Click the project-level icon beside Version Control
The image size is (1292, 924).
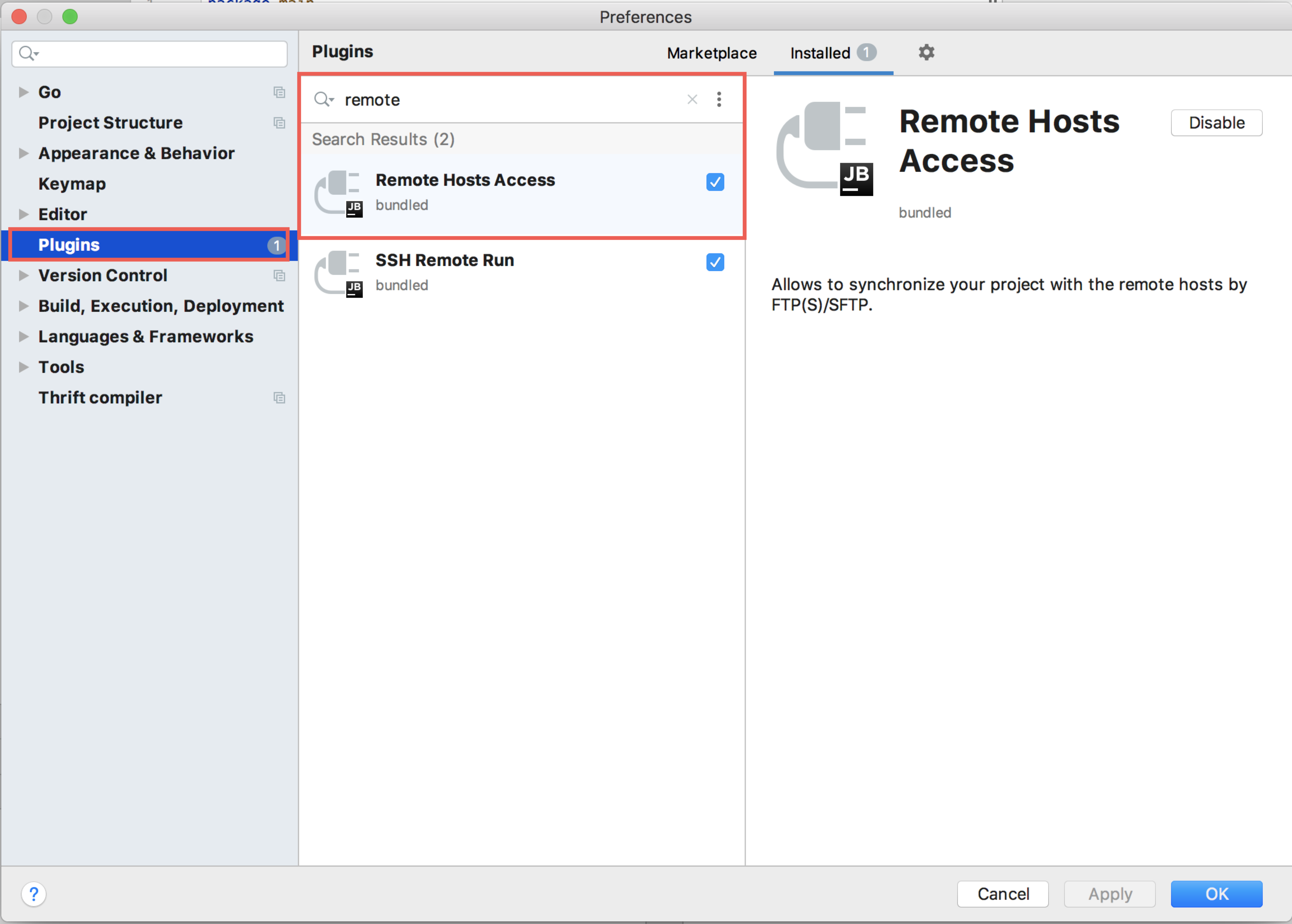279,275
